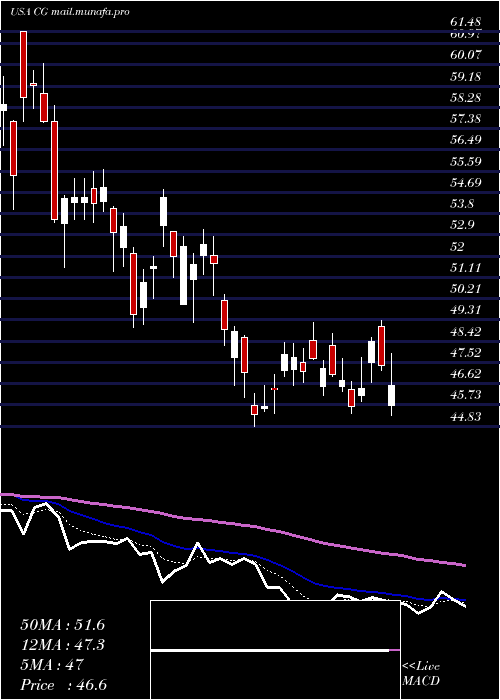The height and width of the screenshot is (700, 500).
Task: Select the 46.62 price axis label
Action: point(466,374)
